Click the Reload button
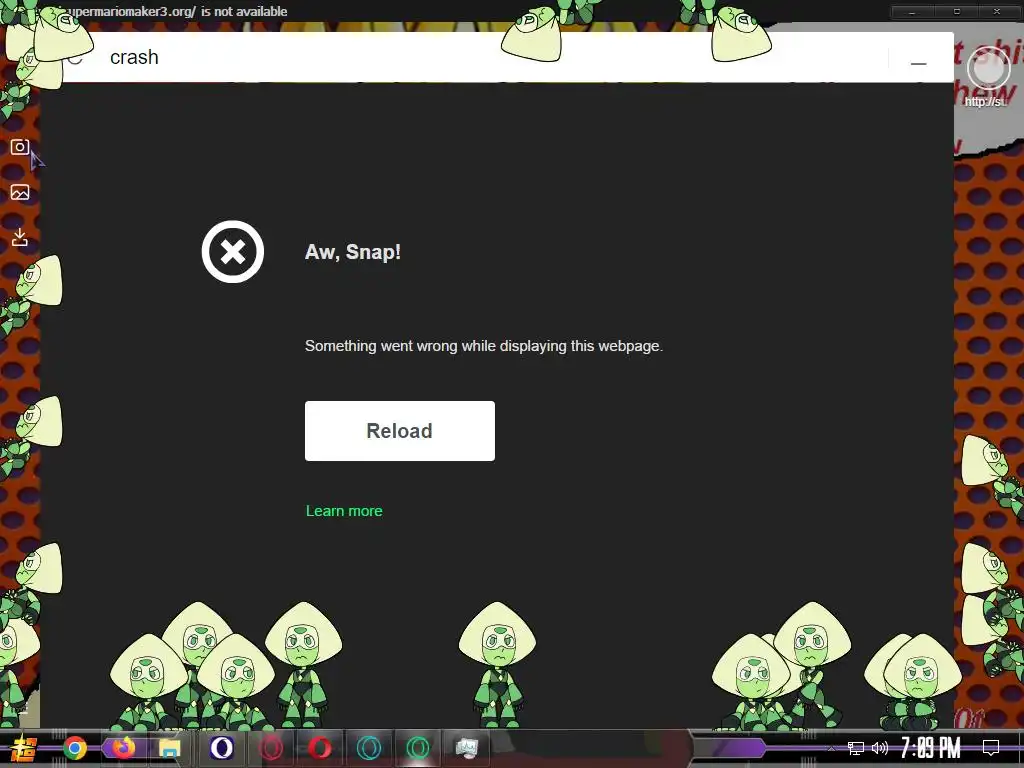1024x768 pixels. tap(400, 431)
